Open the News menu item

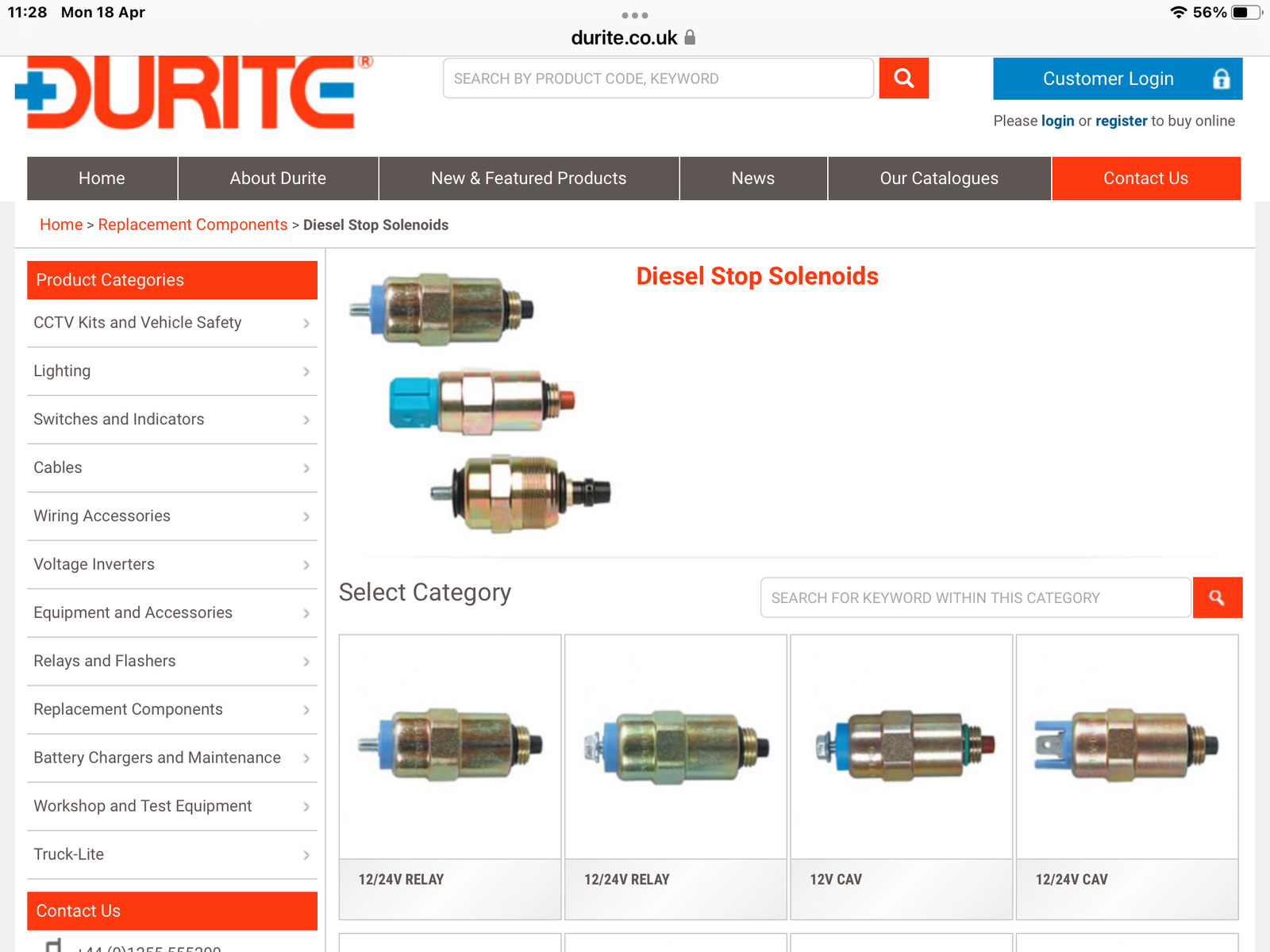753,178
